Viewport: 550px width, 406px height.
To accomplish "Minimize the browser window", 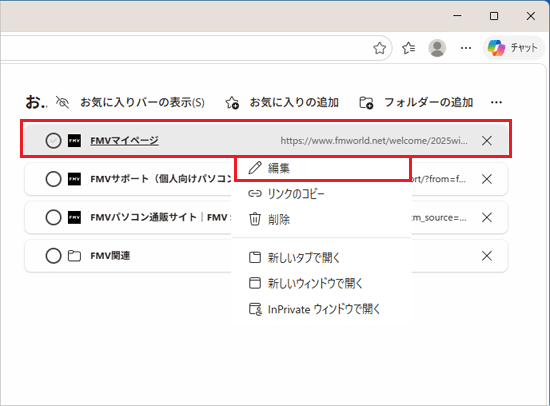I will [x=457, y=16].
